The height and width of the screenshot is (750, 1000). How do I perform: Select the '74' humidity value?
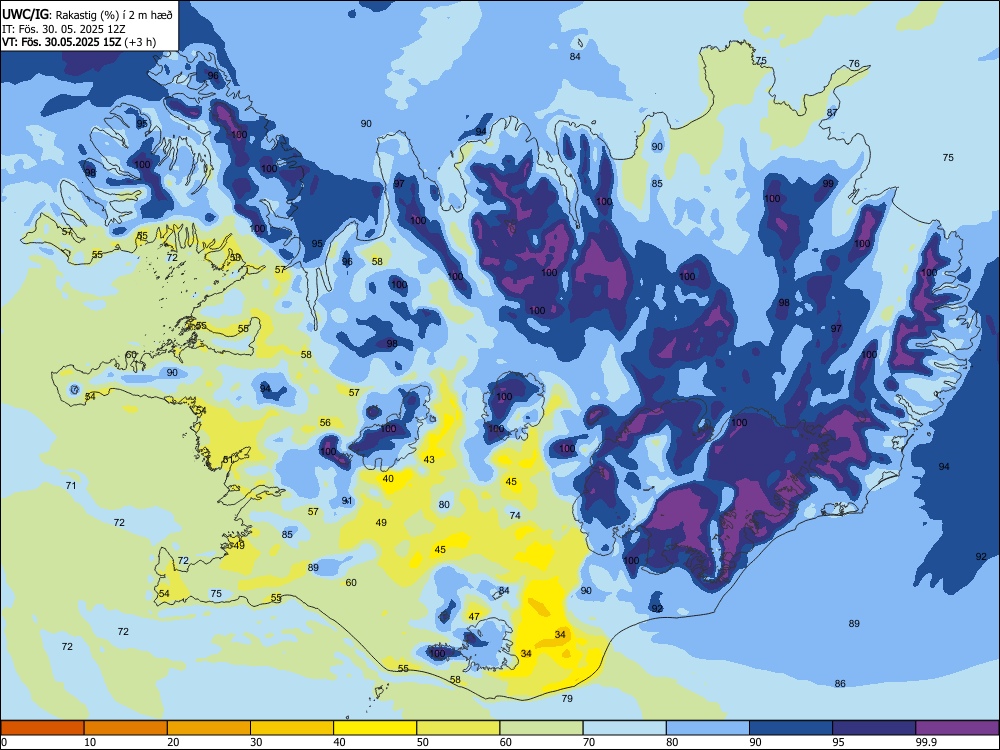[x=515, y=515]
